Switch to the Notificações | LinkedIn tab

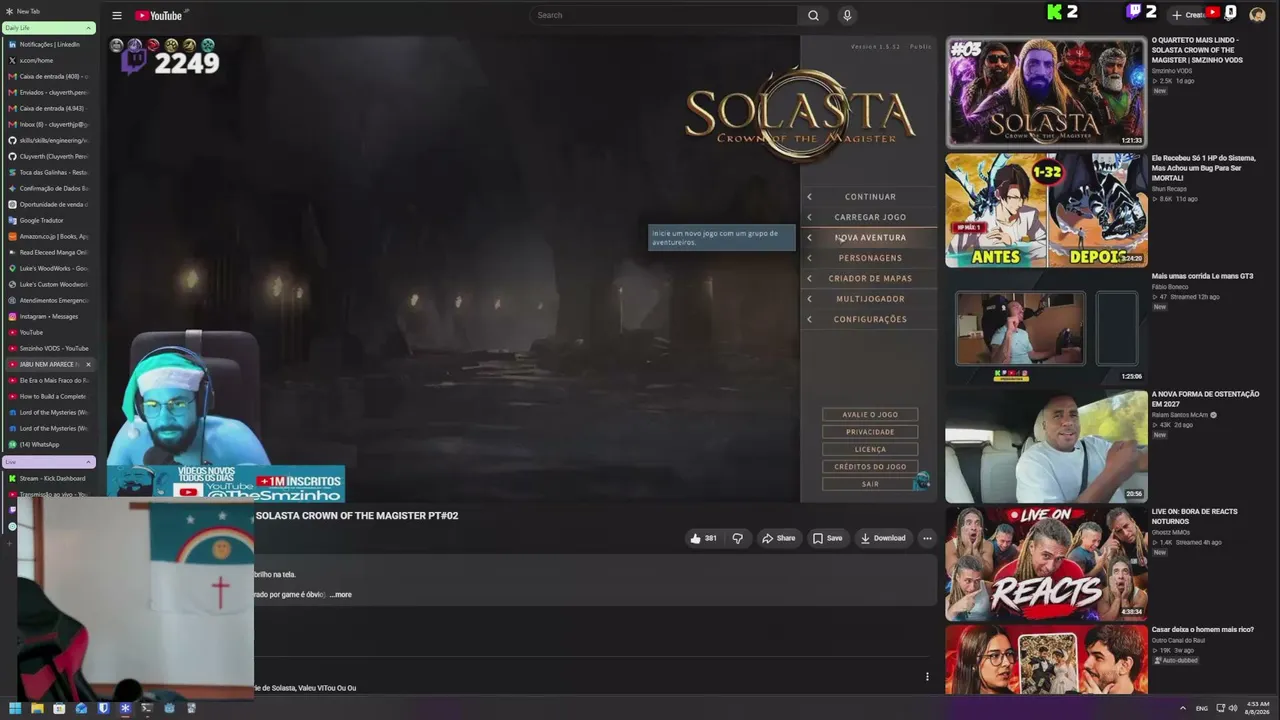pyautogui.click(x=50, y=44)
